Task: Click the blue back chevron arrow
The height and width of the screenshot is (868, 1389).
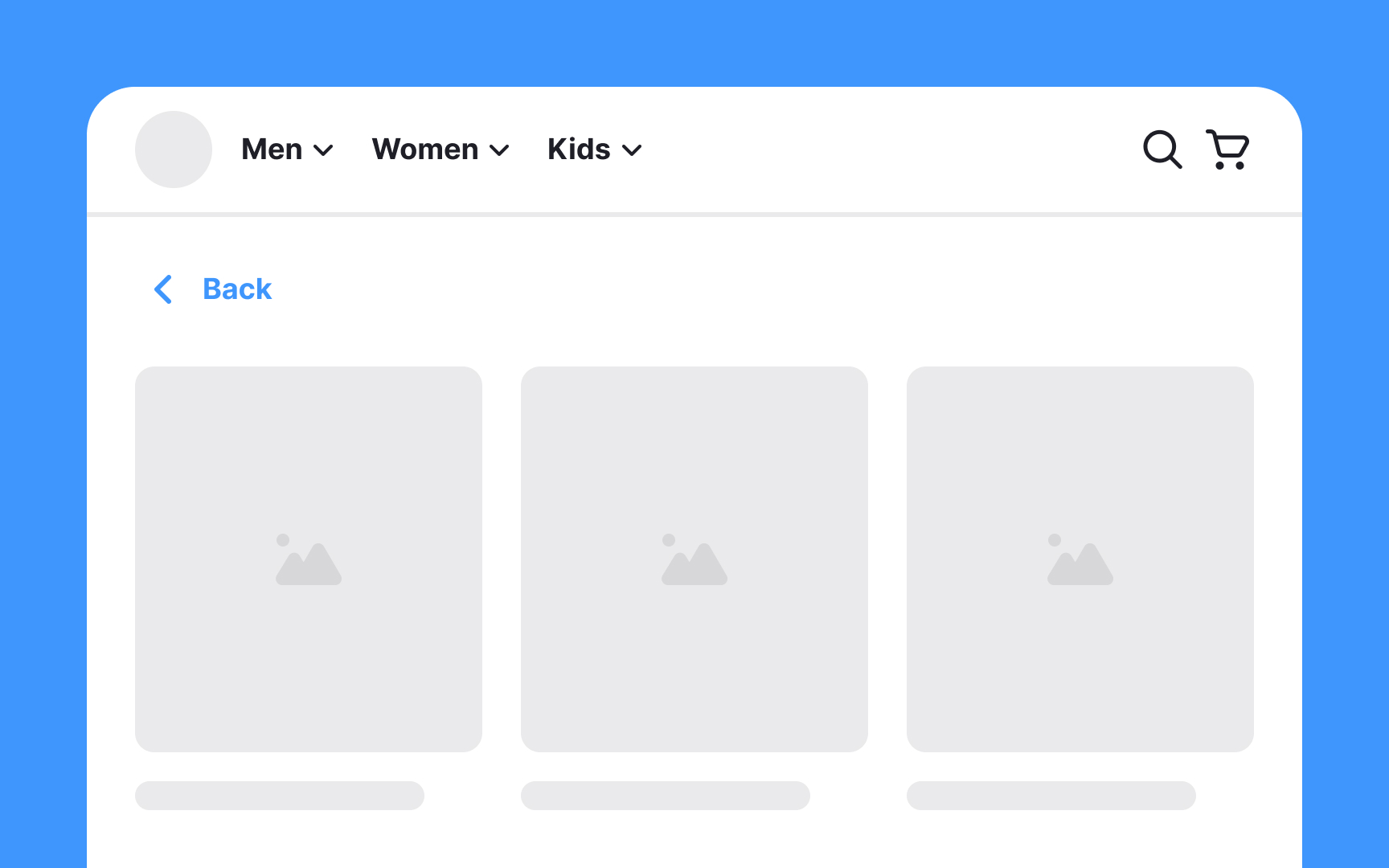Action: pyautogui.click(x=163, y=289)
